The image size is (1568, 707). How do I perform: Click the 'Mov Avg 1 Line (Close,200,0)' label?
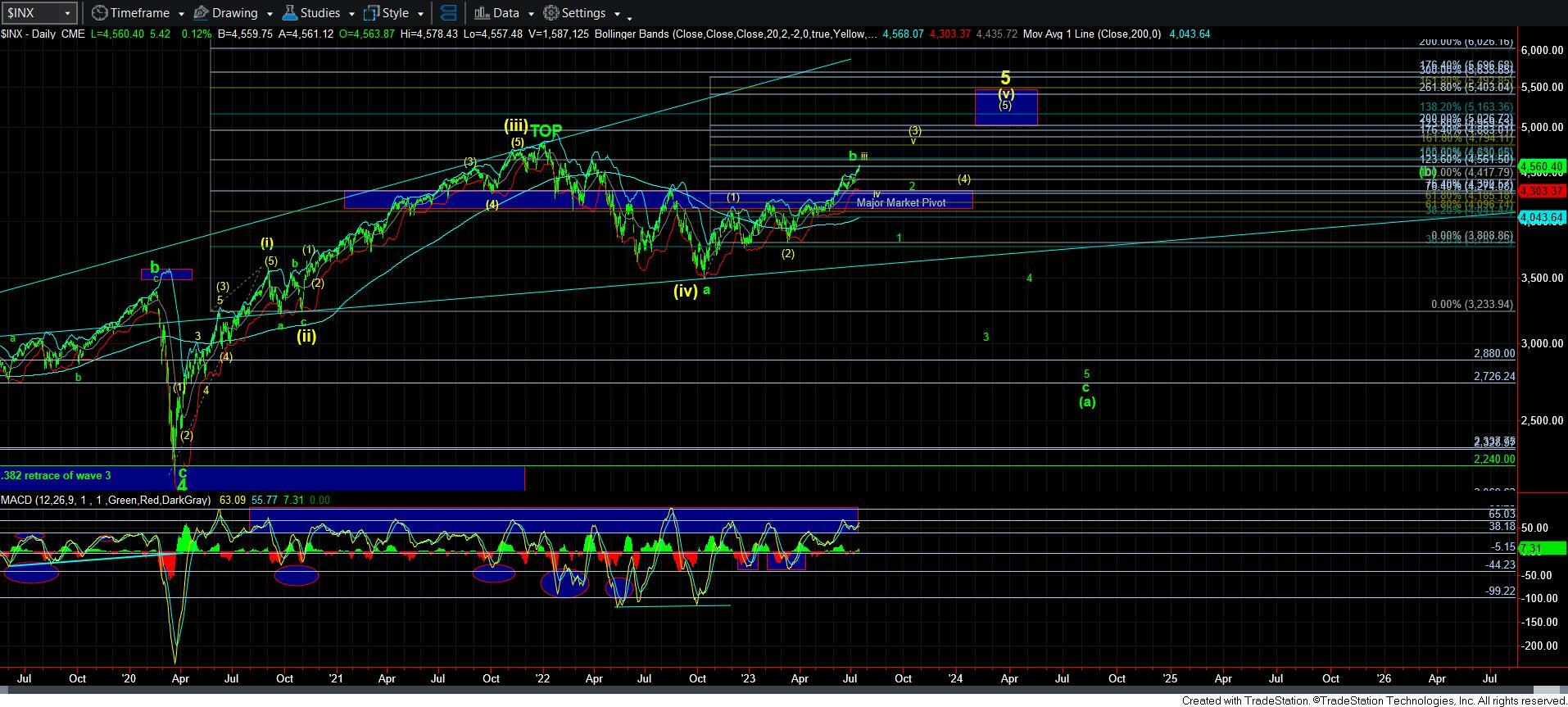[1091, 34]
